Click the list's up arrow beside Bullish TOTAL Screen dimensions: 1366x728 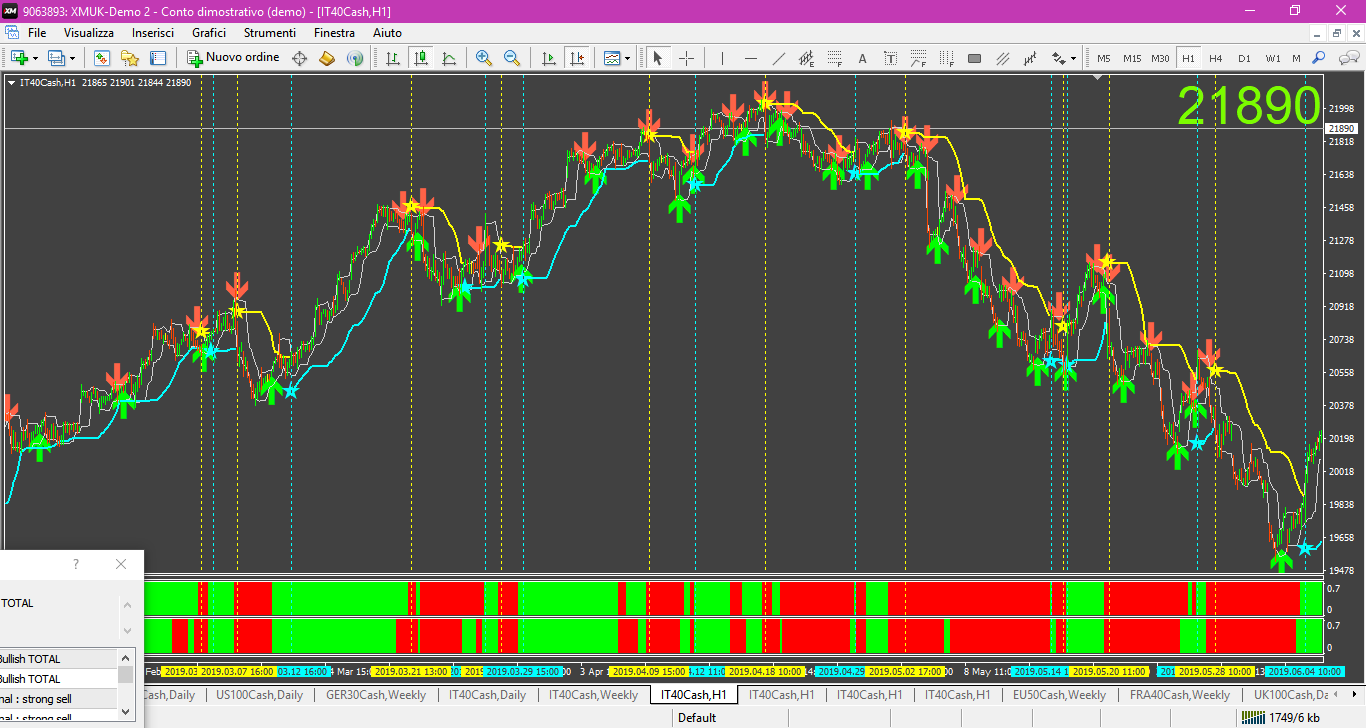tap(126, 657)
